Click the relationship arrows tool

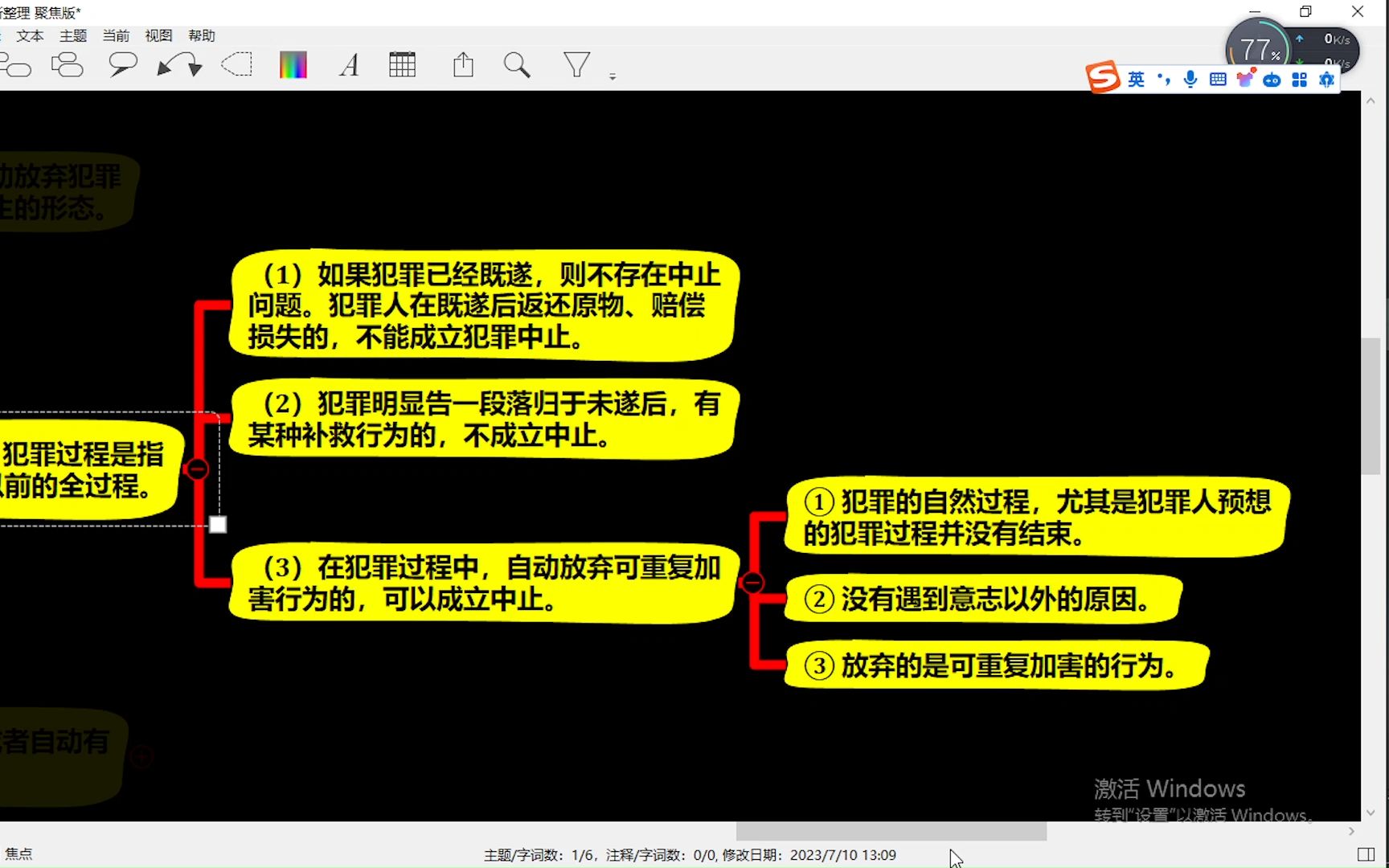(x=179, y=65)
